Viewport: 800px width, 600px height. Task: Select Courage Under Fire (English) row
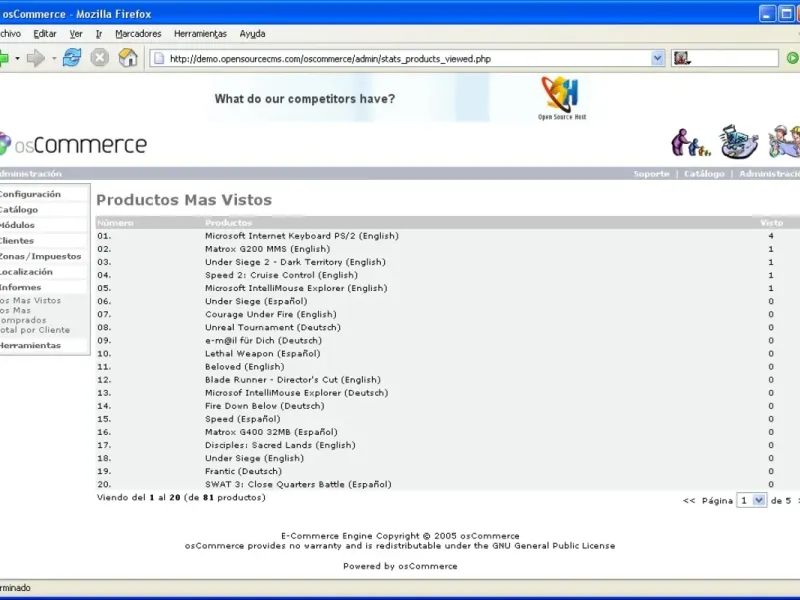447,314
